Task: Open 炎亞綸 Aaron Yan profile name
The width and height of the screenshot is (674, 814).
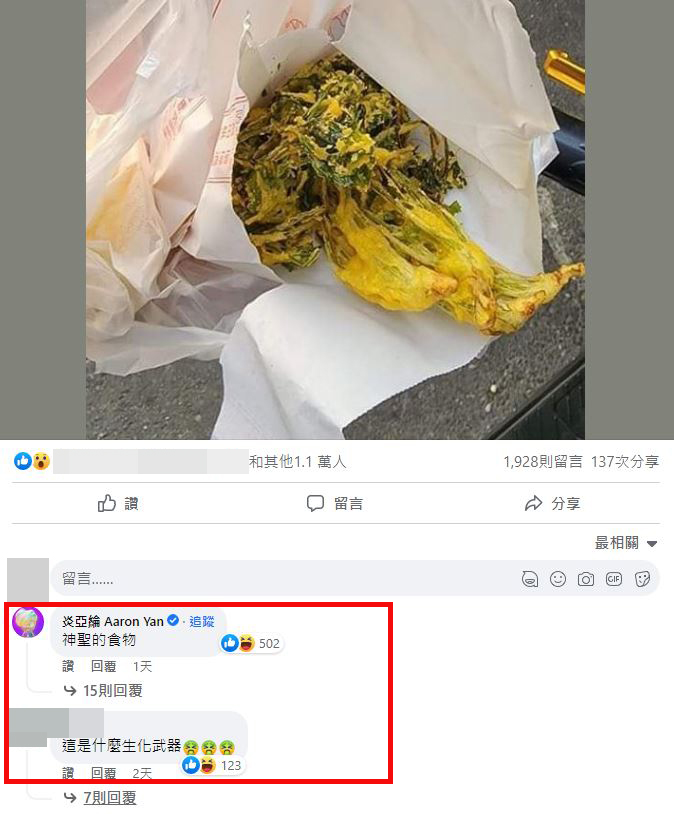Action: click(113, 621)
